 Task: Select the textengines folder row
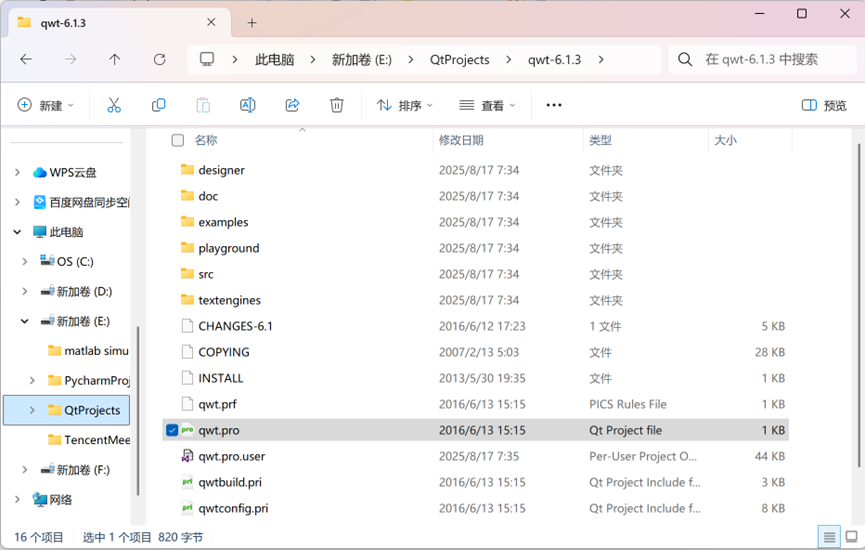(476, 300)
